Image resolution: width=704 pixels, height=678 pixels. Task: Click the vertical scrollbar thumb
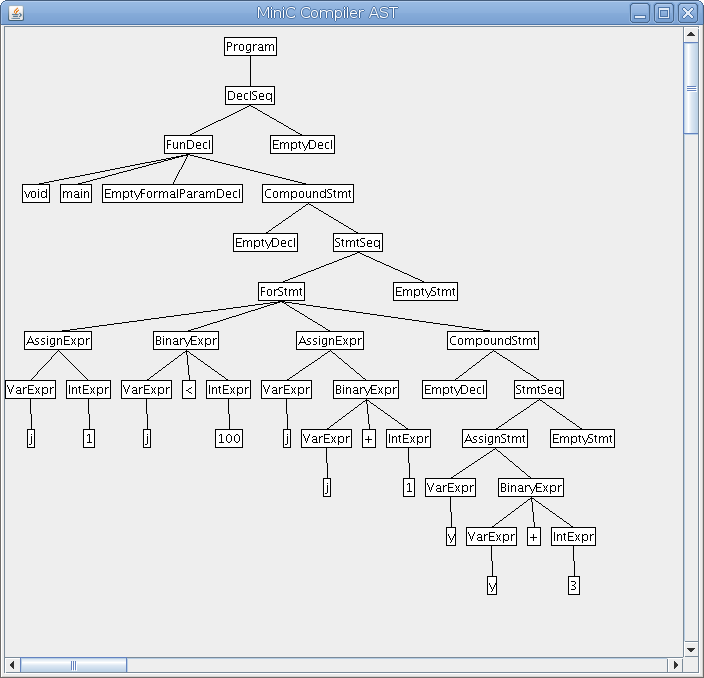[690, 88]
